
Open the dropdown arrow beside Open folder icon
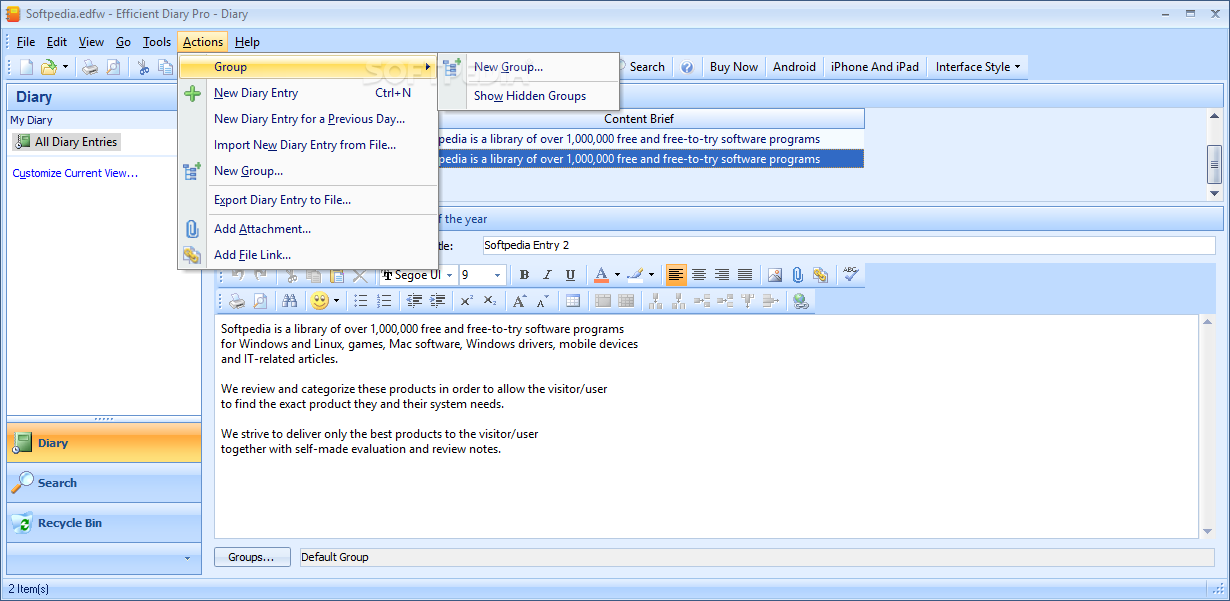pyautogui.click(x=65, y=67)
